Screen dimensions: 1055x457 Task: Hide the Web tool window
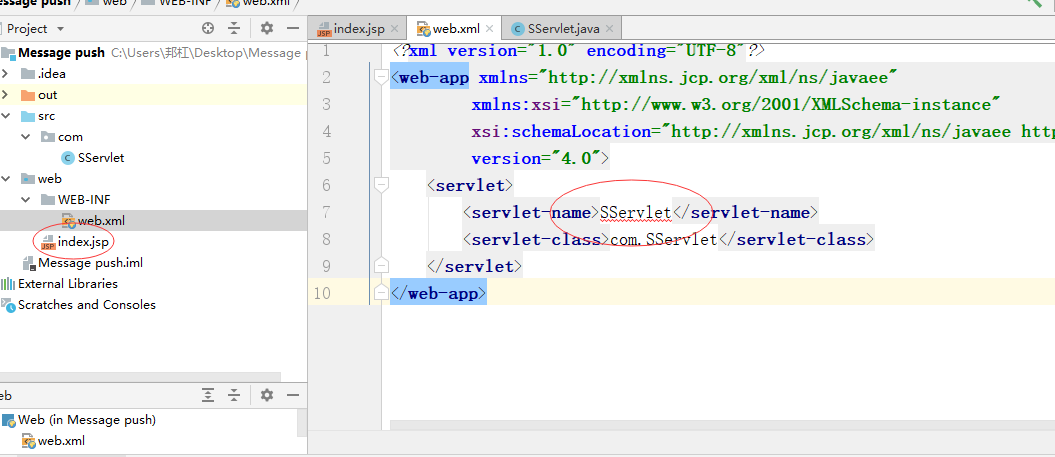[293, 395]
